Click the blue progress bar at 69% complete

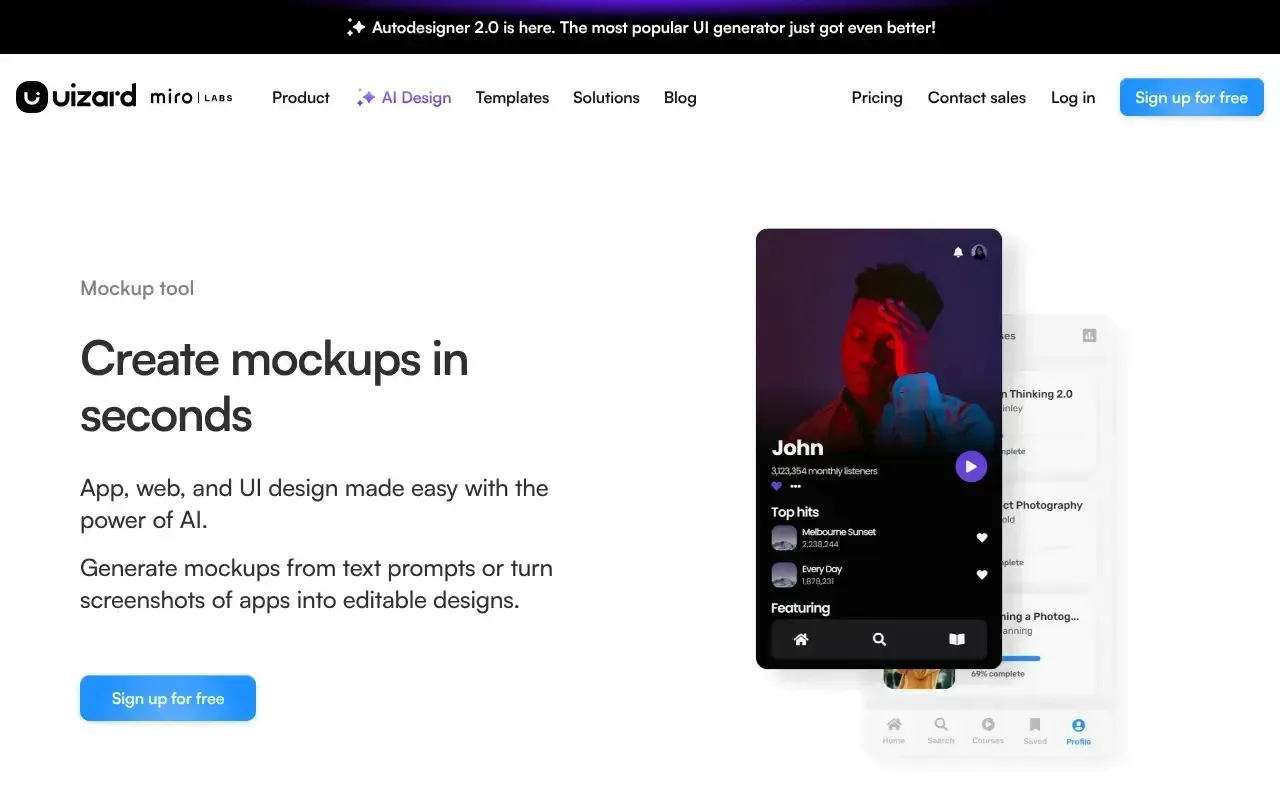click(1019, 658)
